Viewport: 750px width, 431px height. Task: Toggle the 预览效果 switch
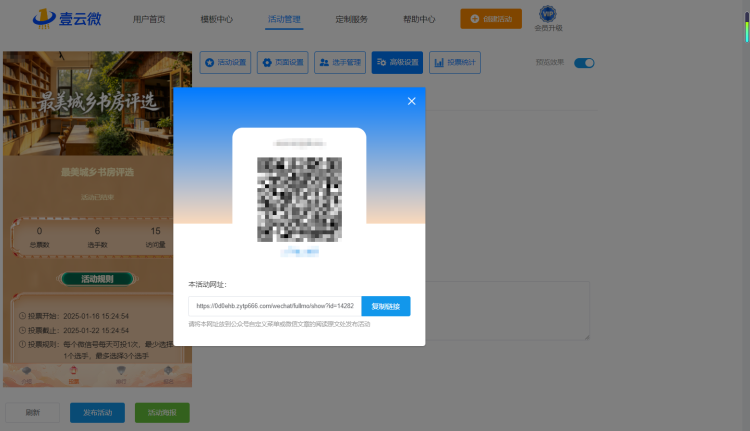[584, 63]
